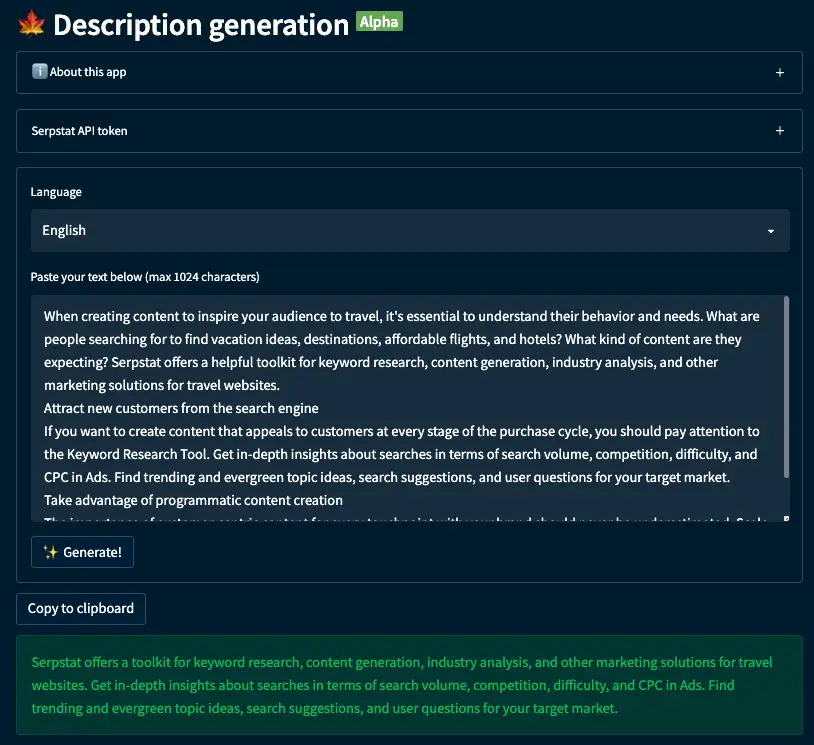This screenshot has height=745, width=814.
Task: Click inside the paste-your-text area
Action: coord(410,408)
